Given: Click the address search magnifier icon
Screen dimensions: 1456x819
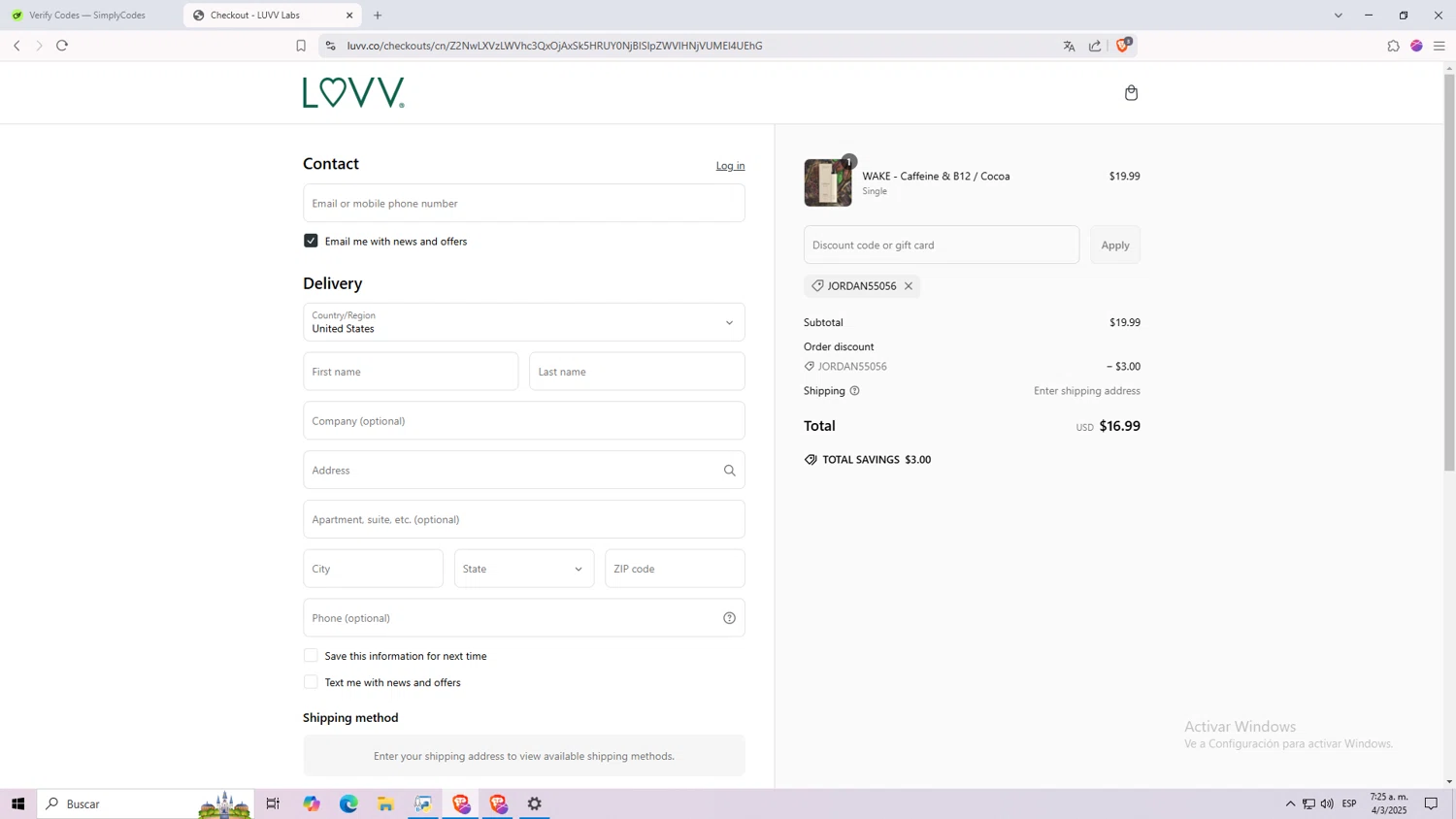Looking at the screenshot, I should [x=729, y=471].
